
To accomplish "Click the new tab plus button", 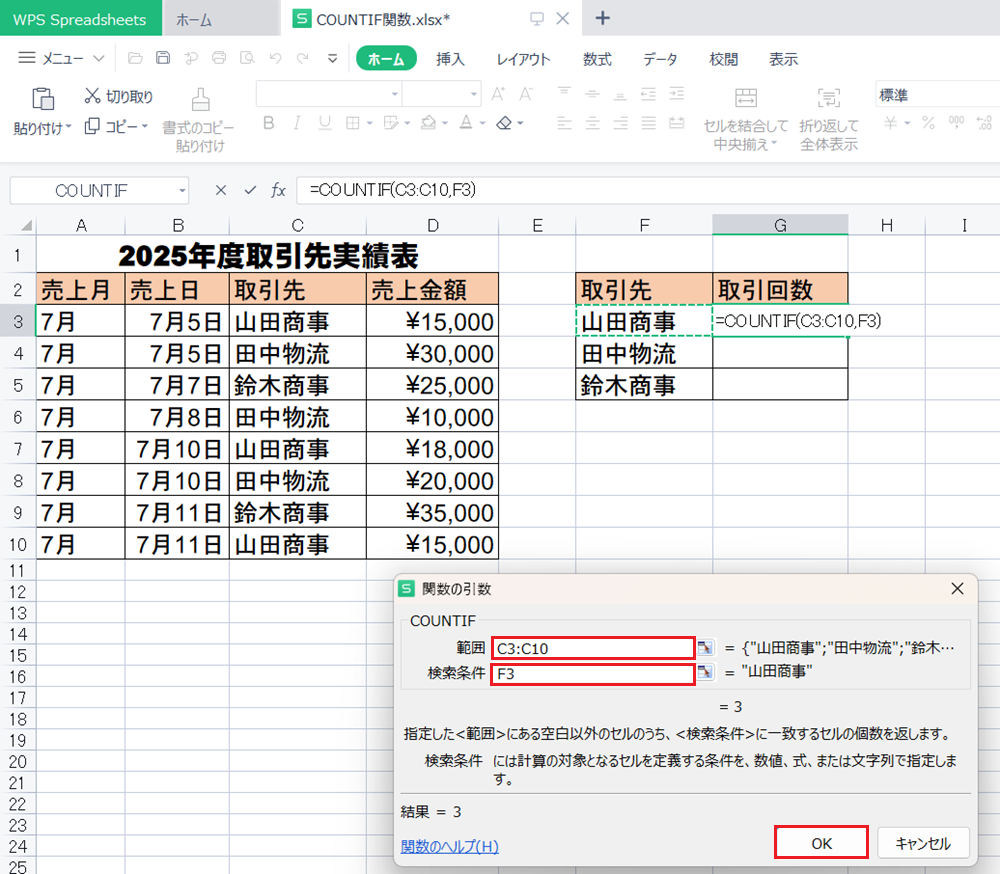I will [x=603, y=19].
